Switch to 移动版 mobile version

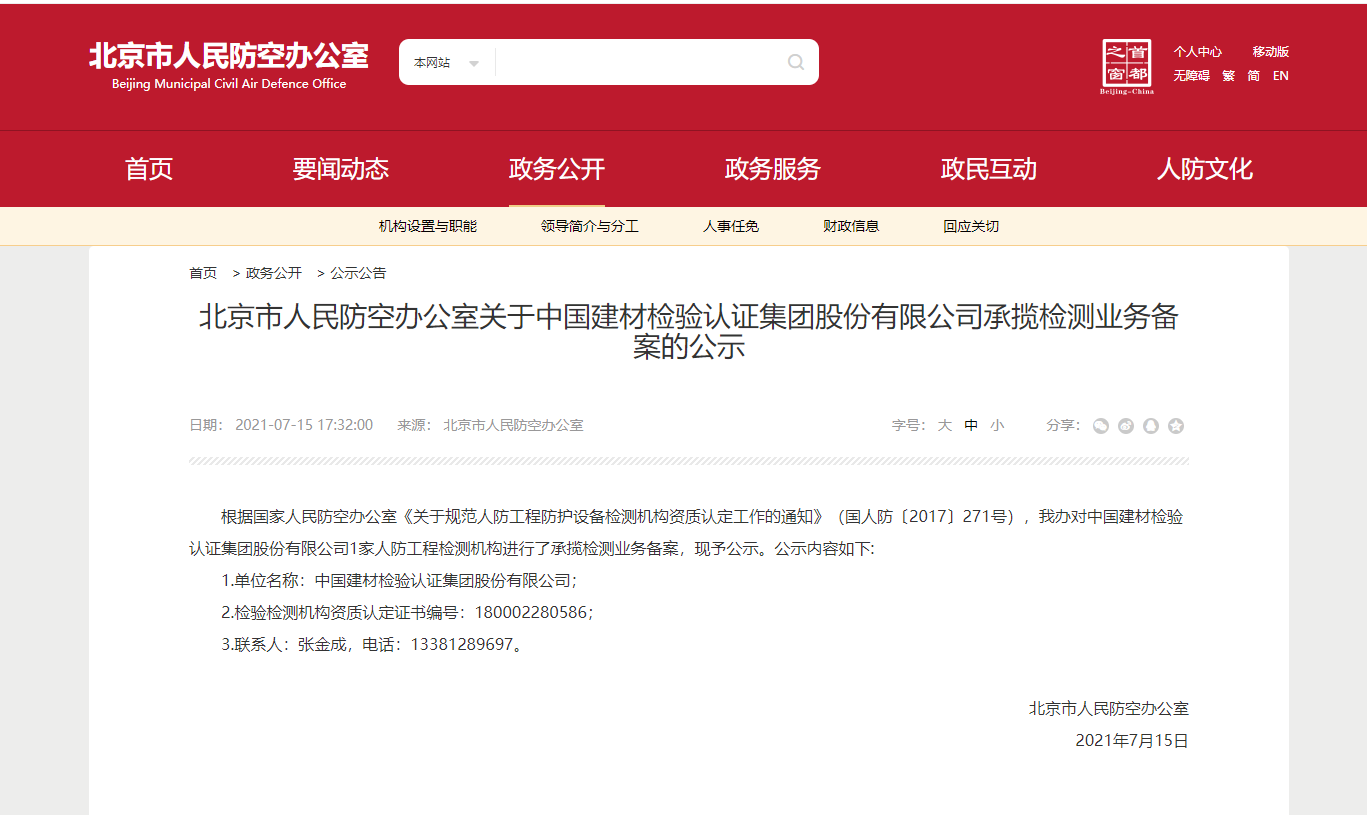pyautogui.click(x=1270, y=52)
